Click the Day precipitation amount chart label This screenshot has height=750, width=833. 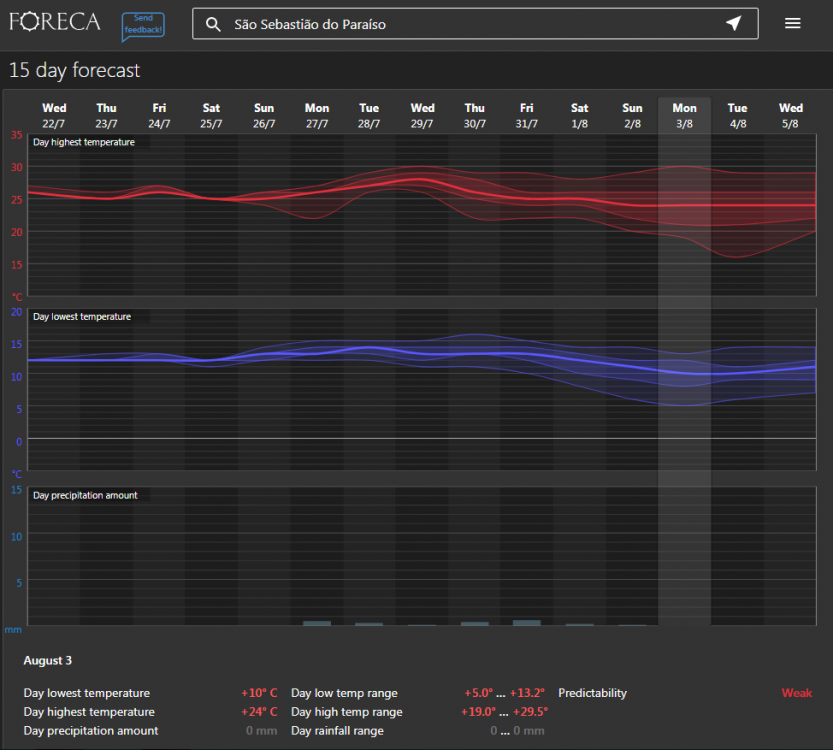(85, 495)
